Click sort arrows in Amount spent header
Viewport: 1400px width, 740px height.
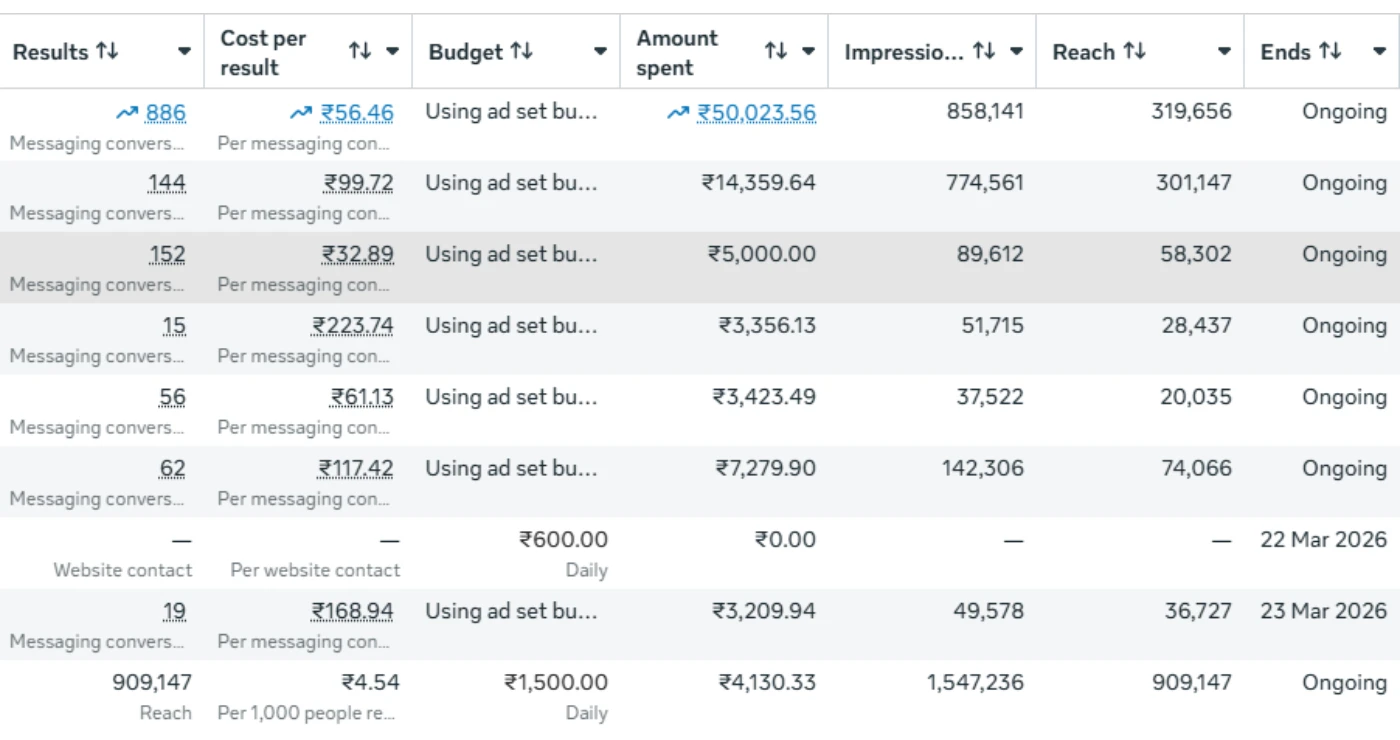[776, 51]
